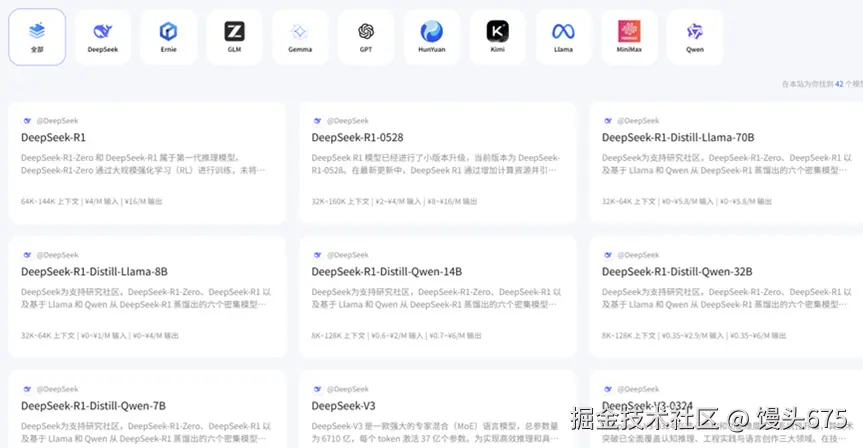Screen dimensions: 863x448
Task: Open the DeepSeek-V3 model title
Action: [x=343, y=406]
